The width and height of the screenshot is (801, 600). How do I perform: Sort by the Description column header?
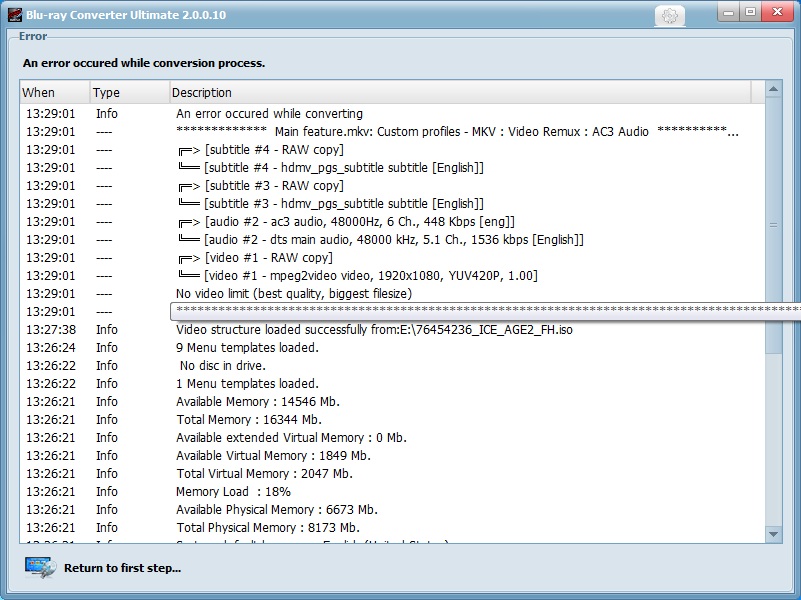point(460,92)
